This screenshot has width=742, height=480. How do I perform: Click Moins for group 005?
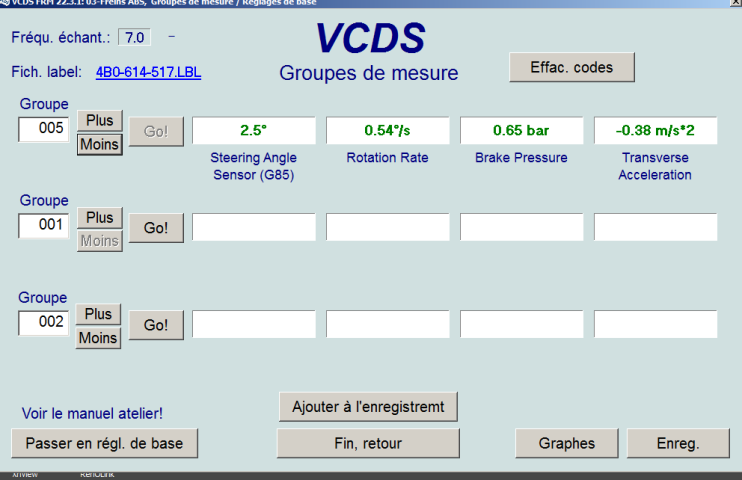100,144
